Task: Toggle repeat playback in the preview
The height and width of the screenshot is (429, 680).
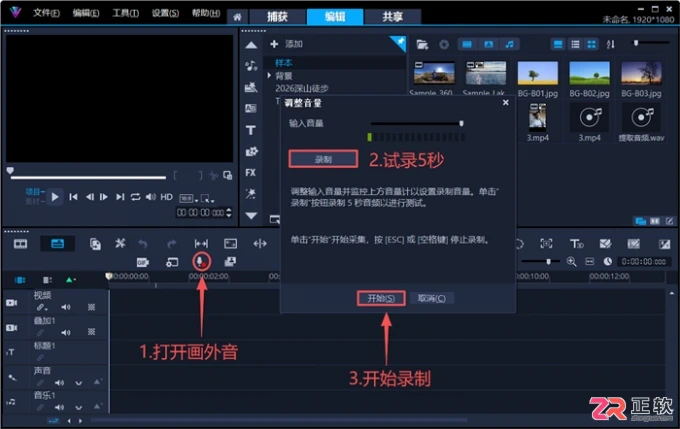Action: (x=135, y=197)
